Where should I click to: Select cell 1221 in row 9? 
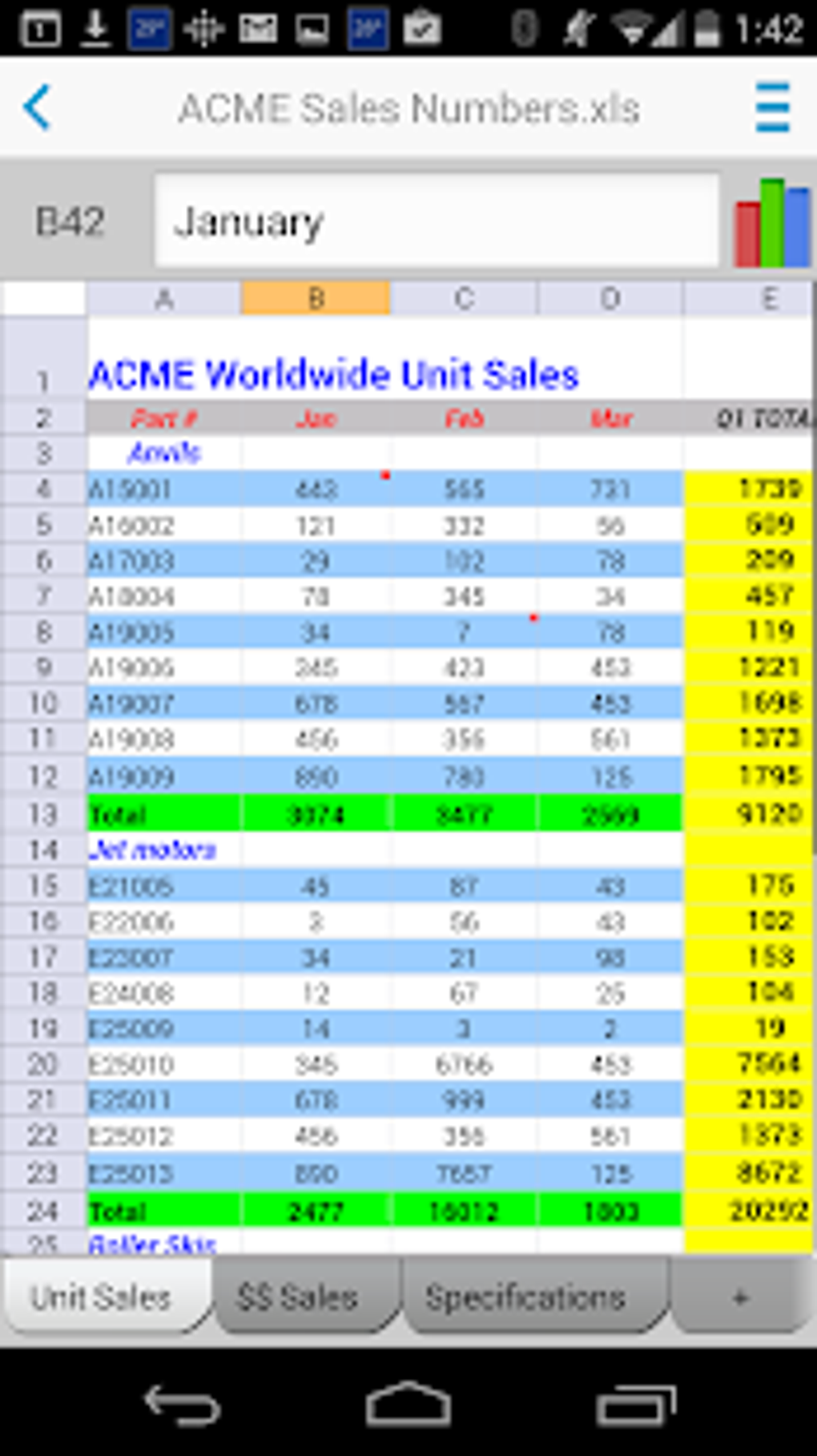coord(750,667)
